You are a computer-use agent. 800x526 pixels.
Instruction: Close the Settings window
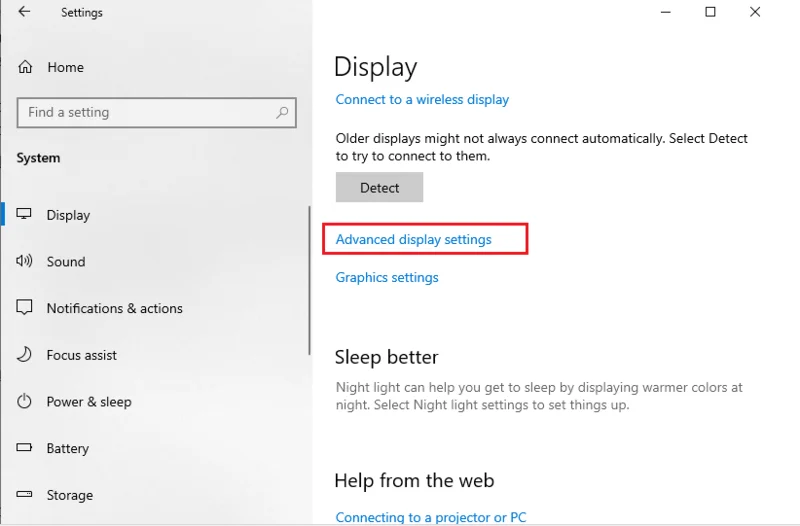click(x=755, y=12)
